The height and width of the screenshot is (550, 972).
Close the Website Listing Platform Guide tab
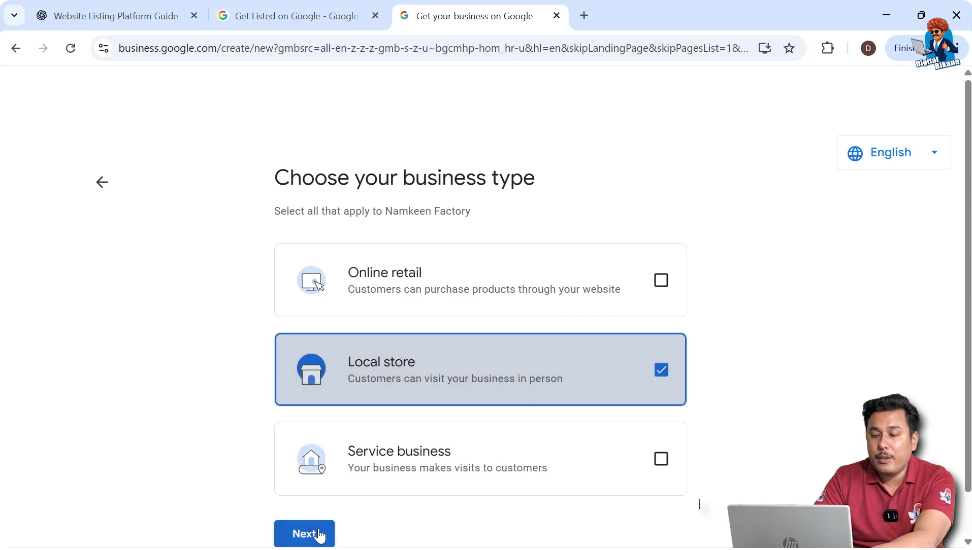tap(193, 16)
